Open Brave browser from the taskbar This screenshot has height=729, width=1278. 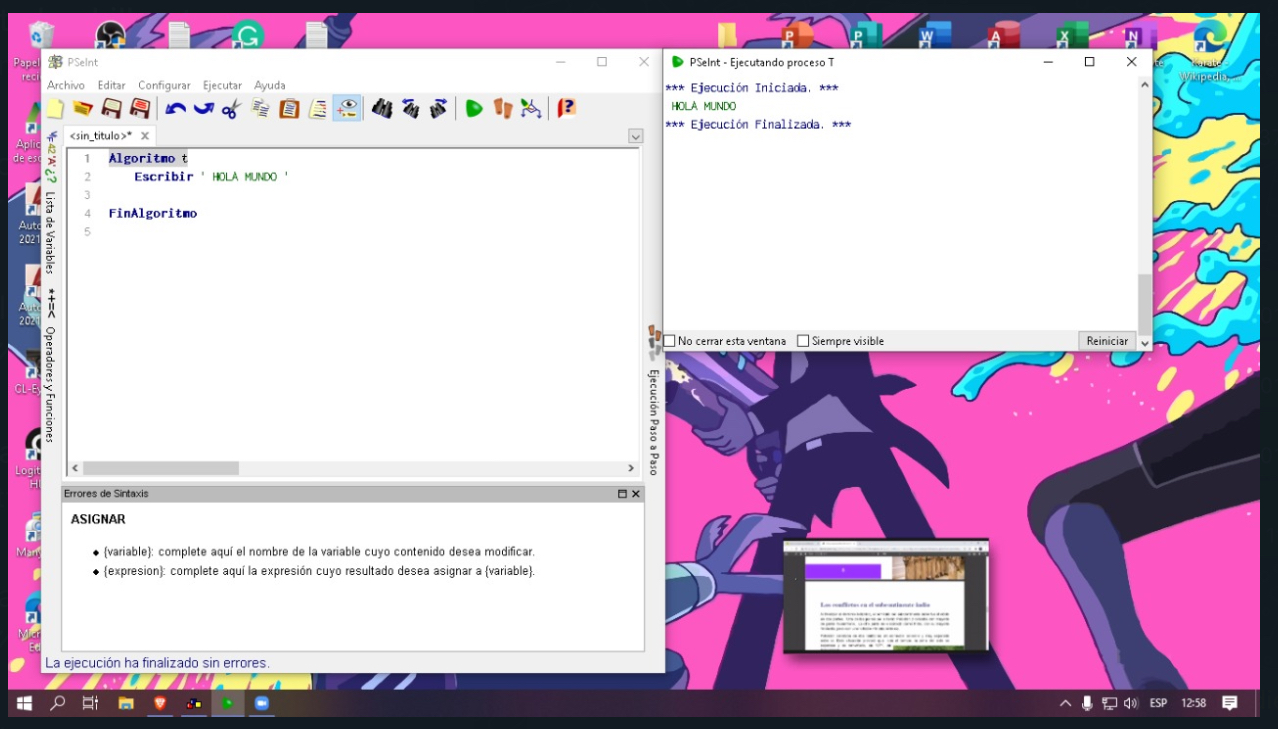pyautogui.click(x=160, y=703)
